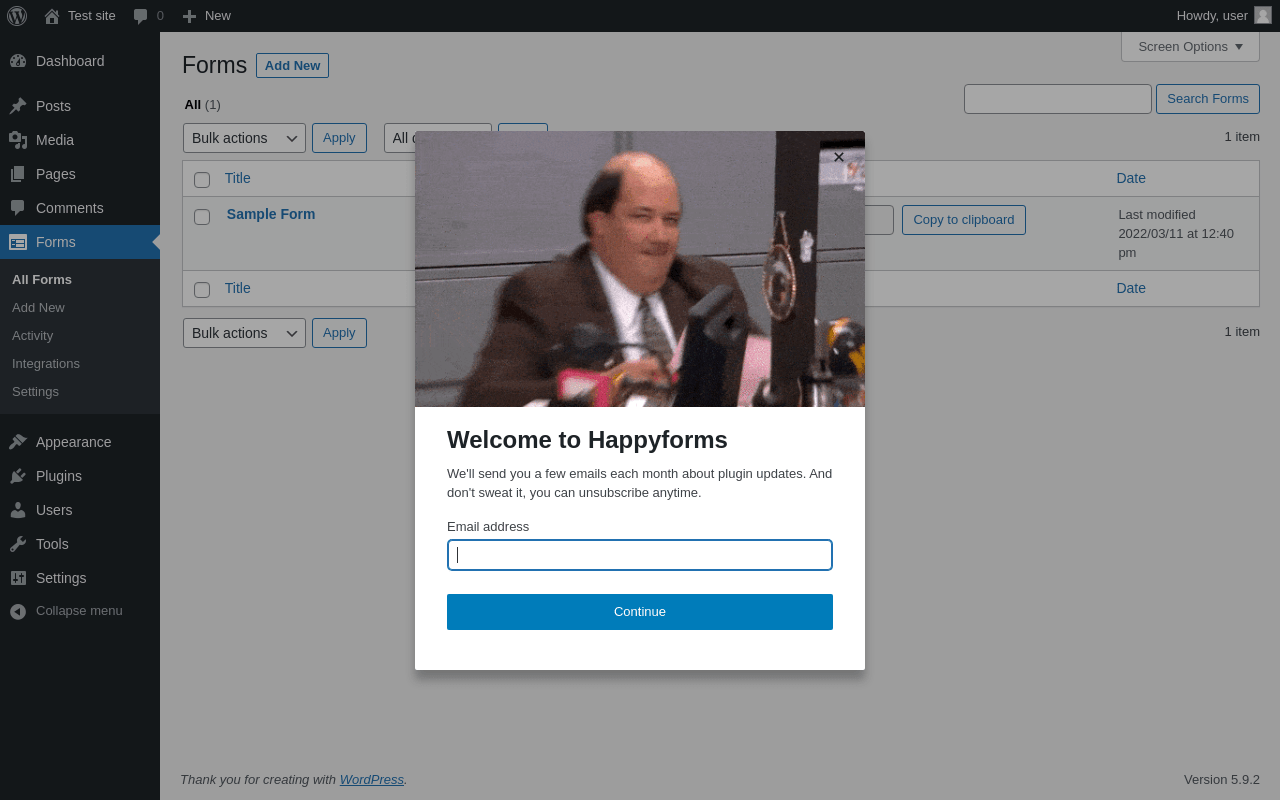Open Settings under the Forms submenu

click(x=35, y=391)
